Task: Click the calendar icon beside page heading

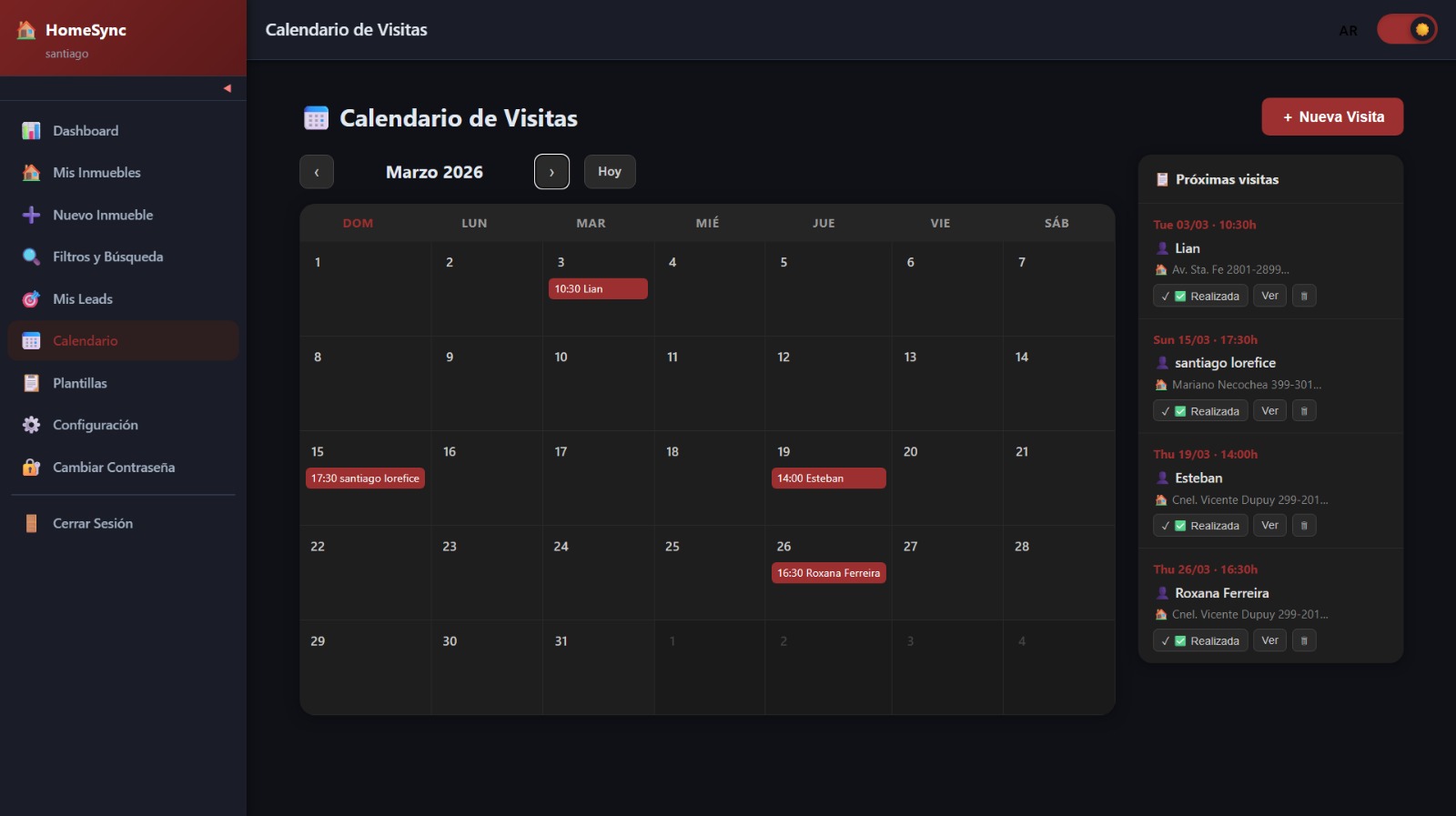Action: (x=316, y=118)
